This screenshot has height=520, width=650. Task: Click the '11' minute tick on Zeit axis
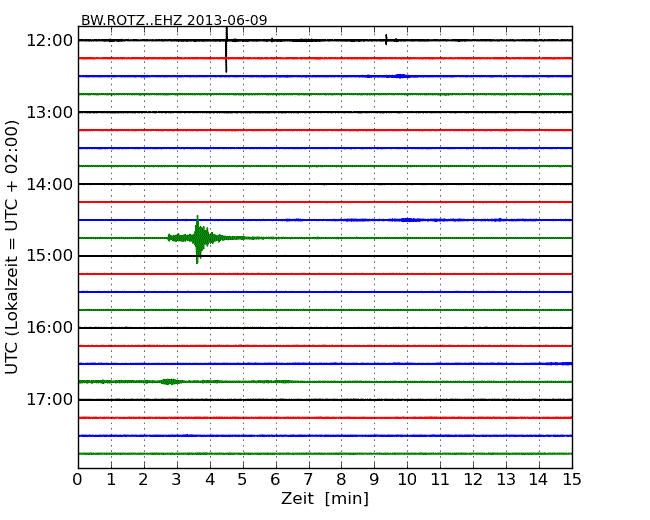coord(440,480)
